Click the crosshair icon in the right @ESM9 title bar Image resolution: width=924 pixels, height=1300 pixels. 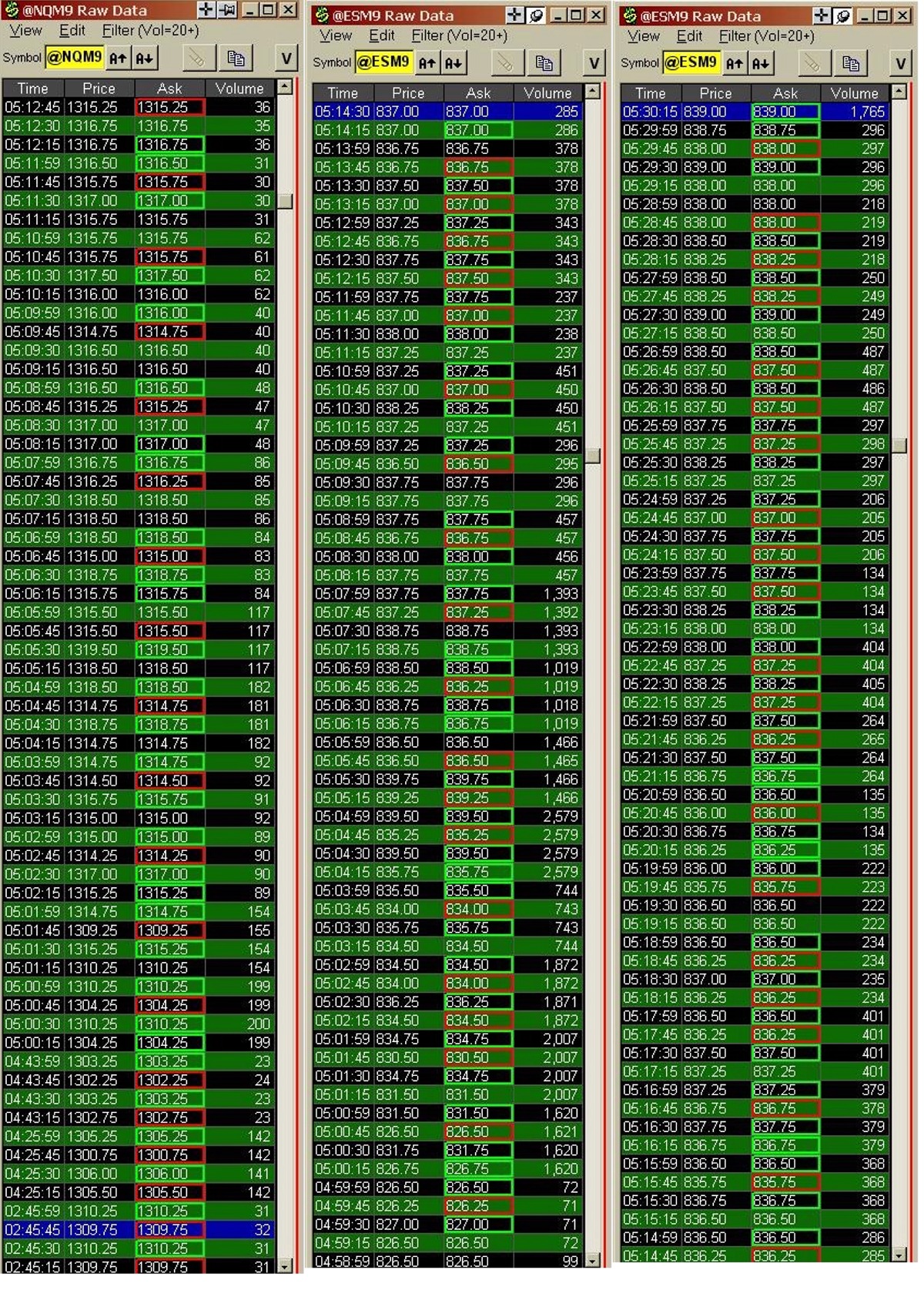tap(822, 16)
